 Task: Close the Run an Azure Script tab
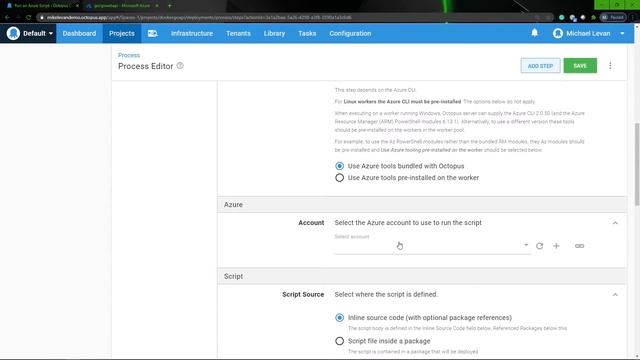click(77, 6)
